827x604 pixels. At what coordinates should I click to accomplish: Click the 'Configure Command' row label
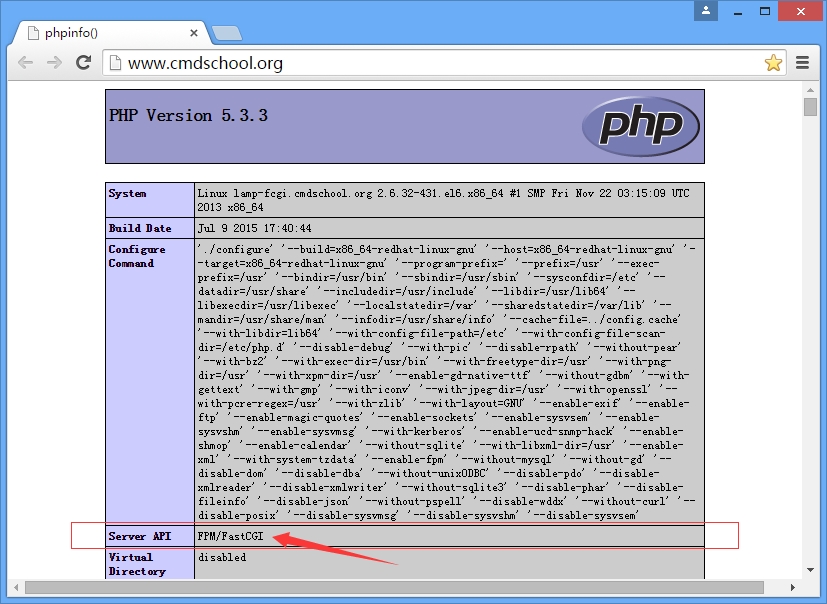[x=137, y=256]
